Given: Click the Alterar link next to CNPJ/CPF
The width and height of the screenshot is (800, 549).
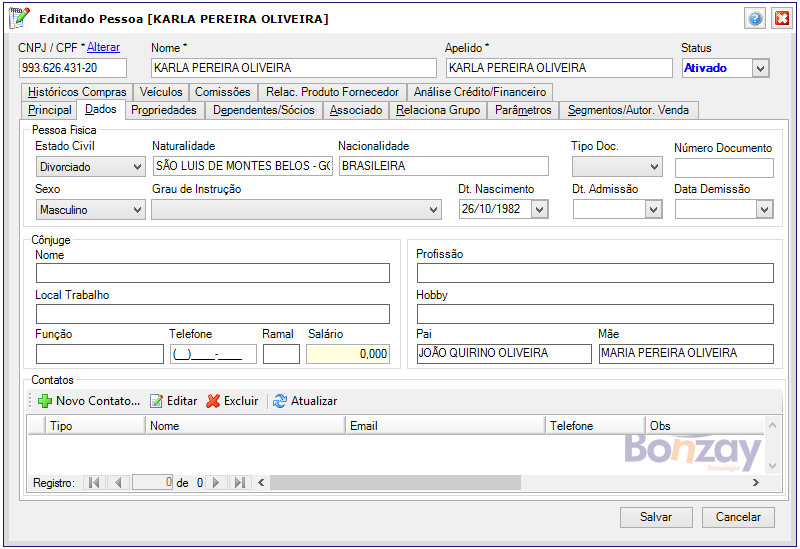Looking at the screenshot, I should point(103,47).
